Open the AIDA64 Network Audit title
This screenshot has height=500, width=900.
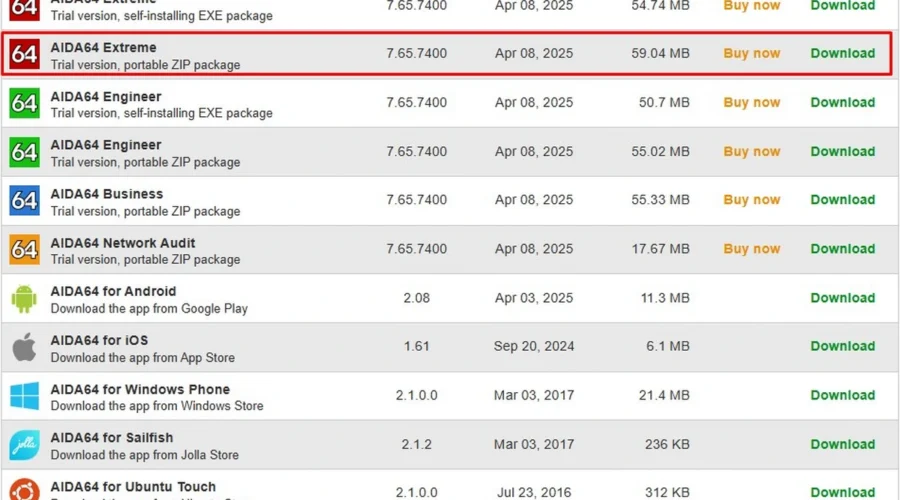coord(123,243)
